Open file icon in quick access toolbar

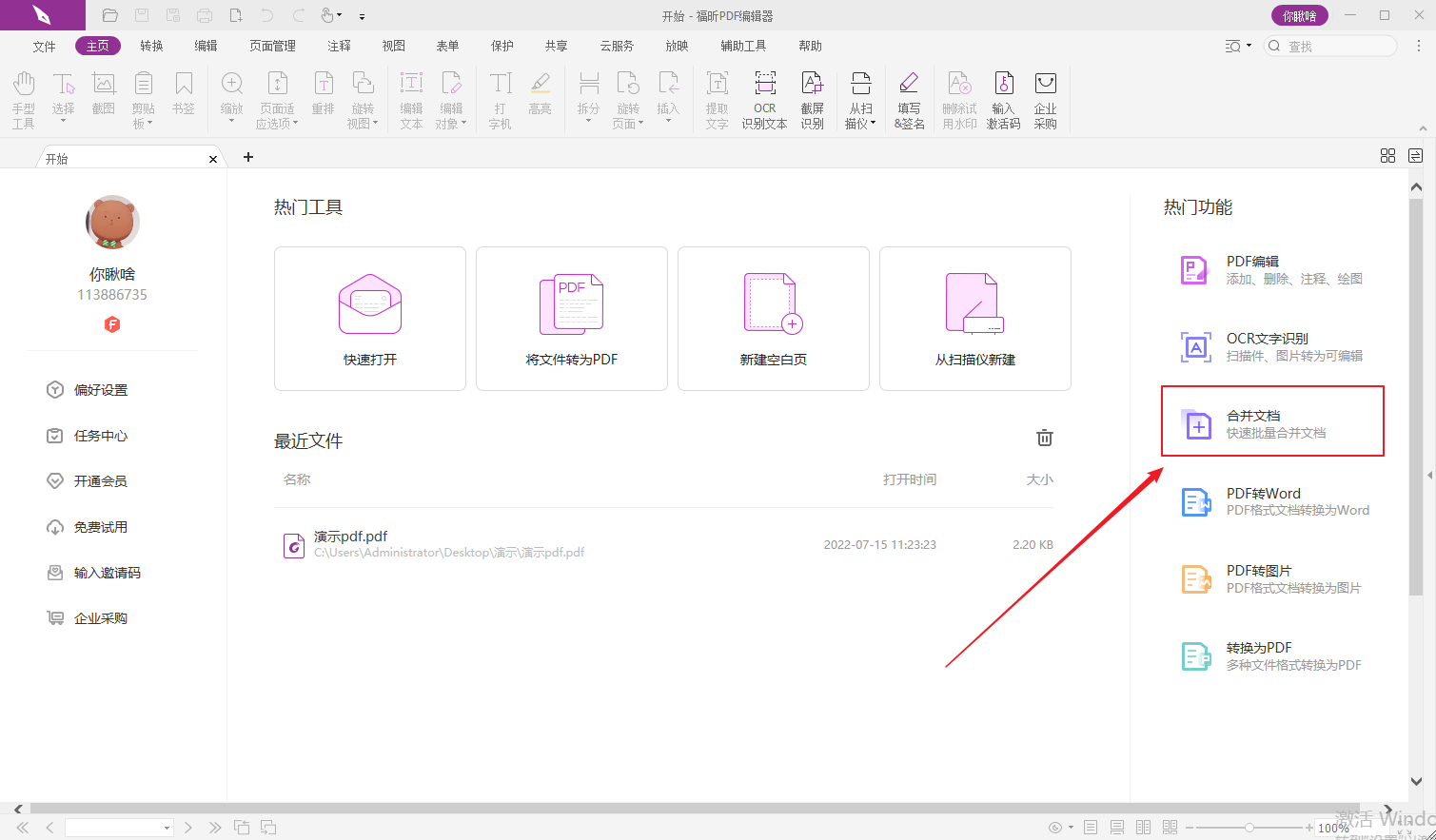pos(110,15)
